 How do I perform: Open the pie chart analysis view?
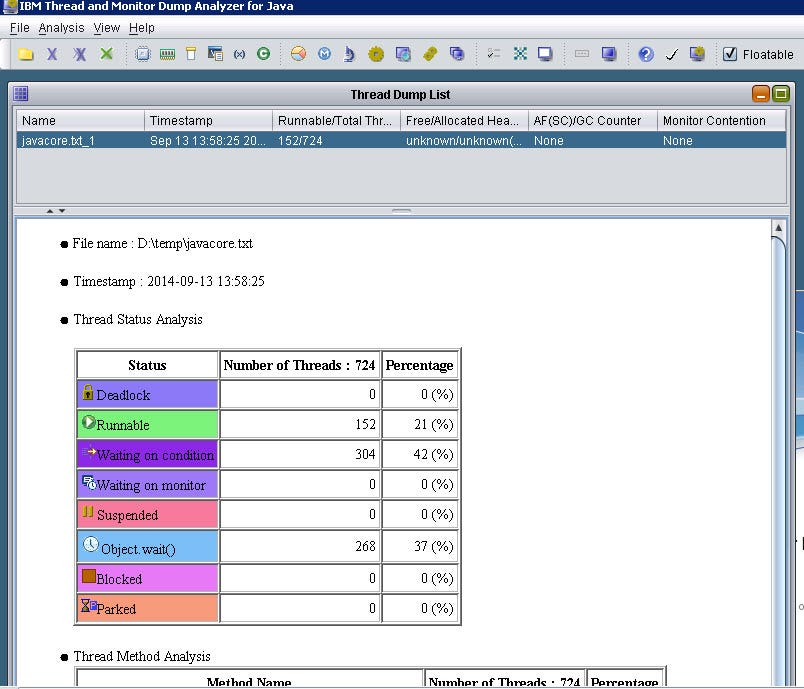coord(297,54)
